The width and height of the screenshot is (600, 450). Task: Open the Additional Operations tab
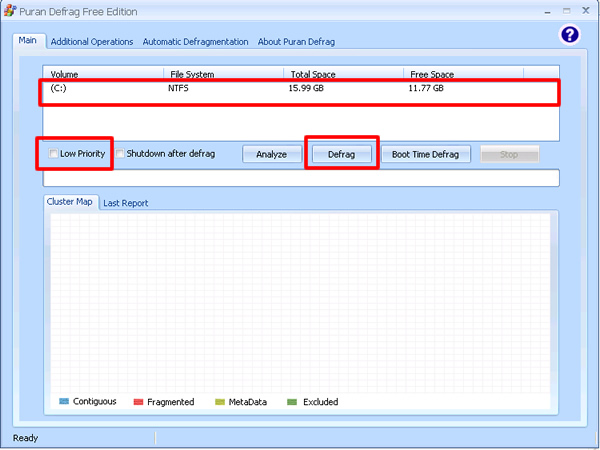point(92,42)
